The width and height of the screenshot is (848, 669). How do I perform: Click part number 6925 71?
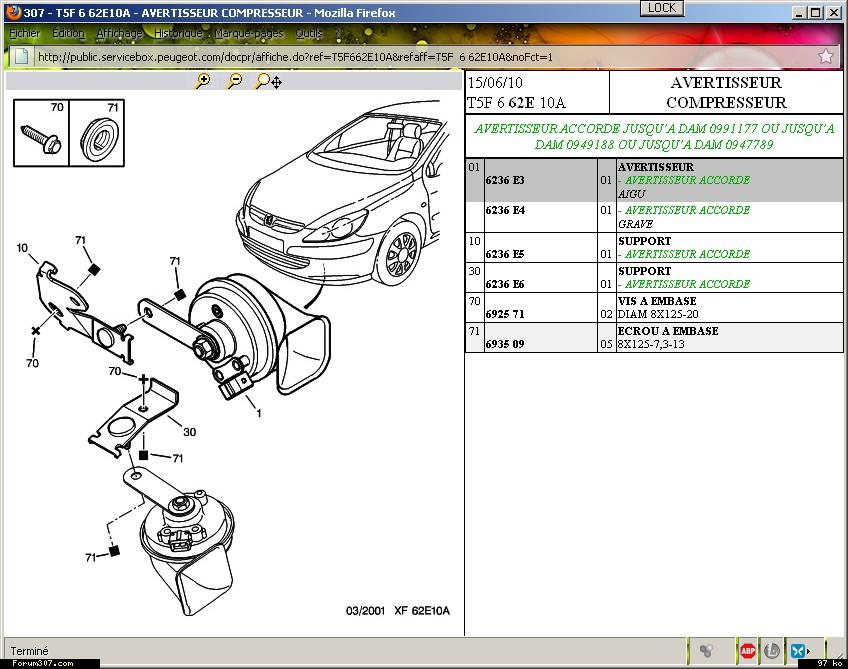pyautogui.click(x=505, y=314)
